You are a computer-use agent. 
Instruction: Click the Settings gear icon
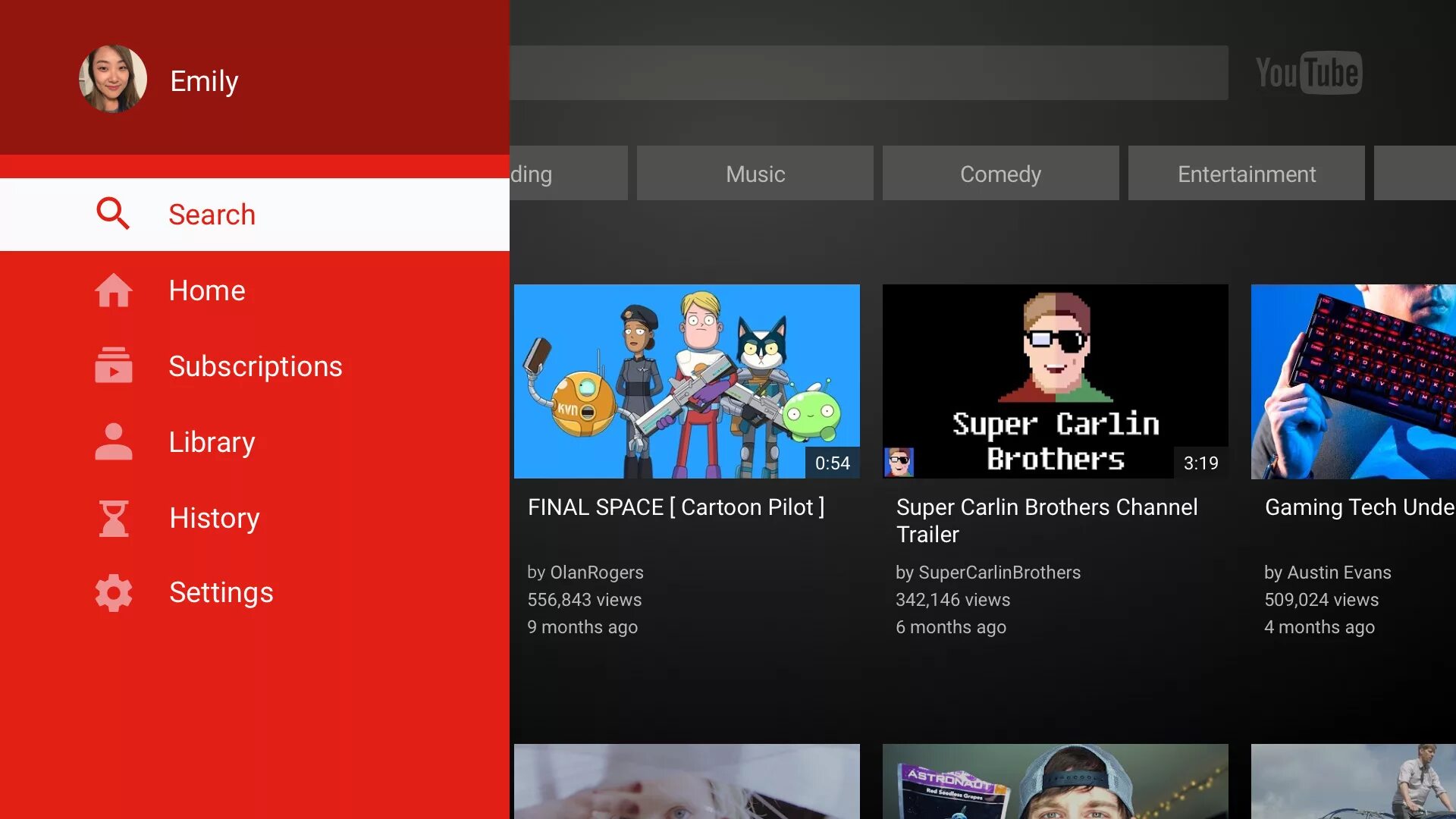(113, 593)
